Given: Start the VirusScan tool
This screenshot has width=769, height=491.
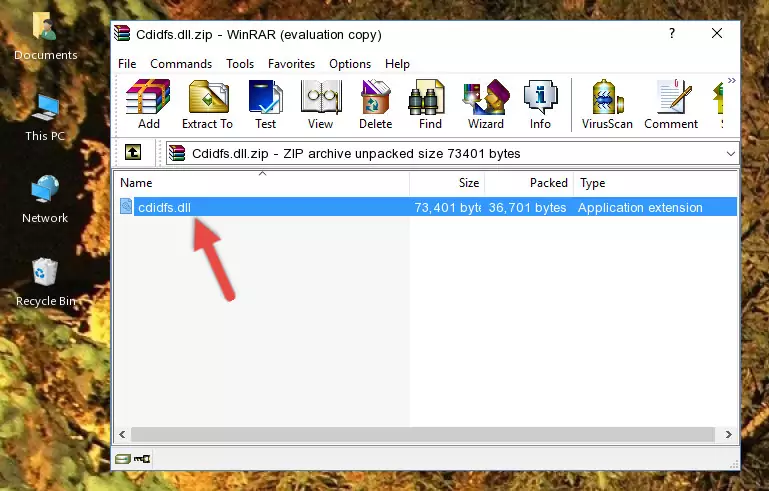Looking at the screenshot, I should (x=607, y=104).
